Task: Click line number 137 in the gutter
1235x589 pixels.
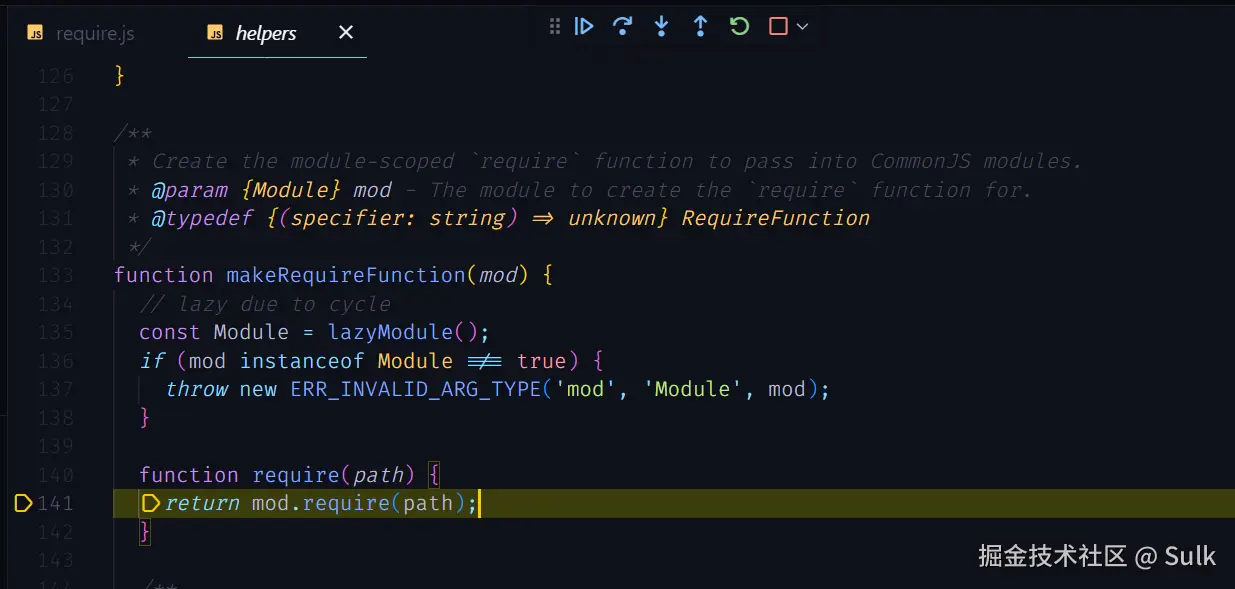Action: 56,389
